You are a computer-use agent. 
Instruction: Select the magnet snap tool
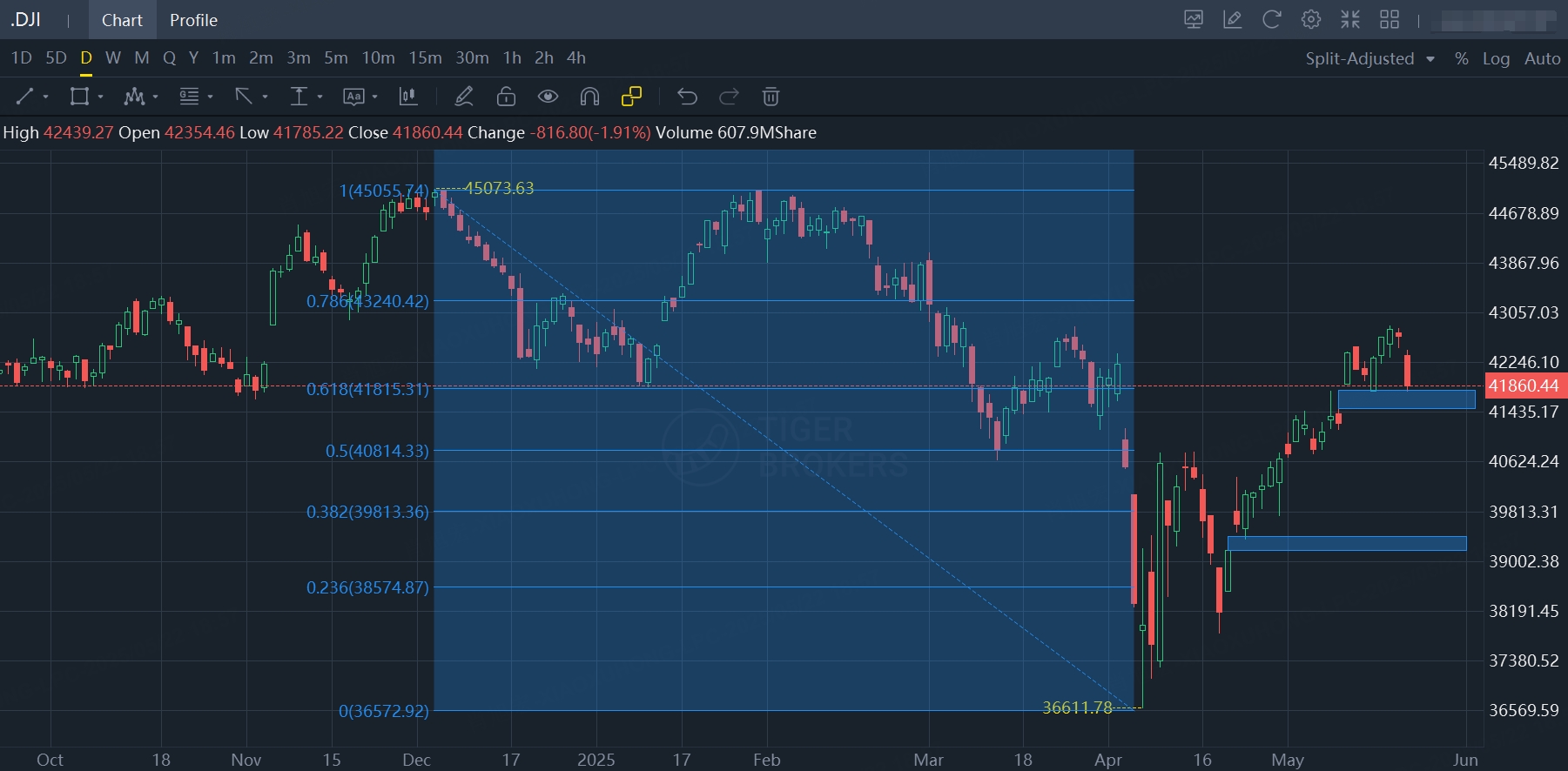(x=589, y=97)
